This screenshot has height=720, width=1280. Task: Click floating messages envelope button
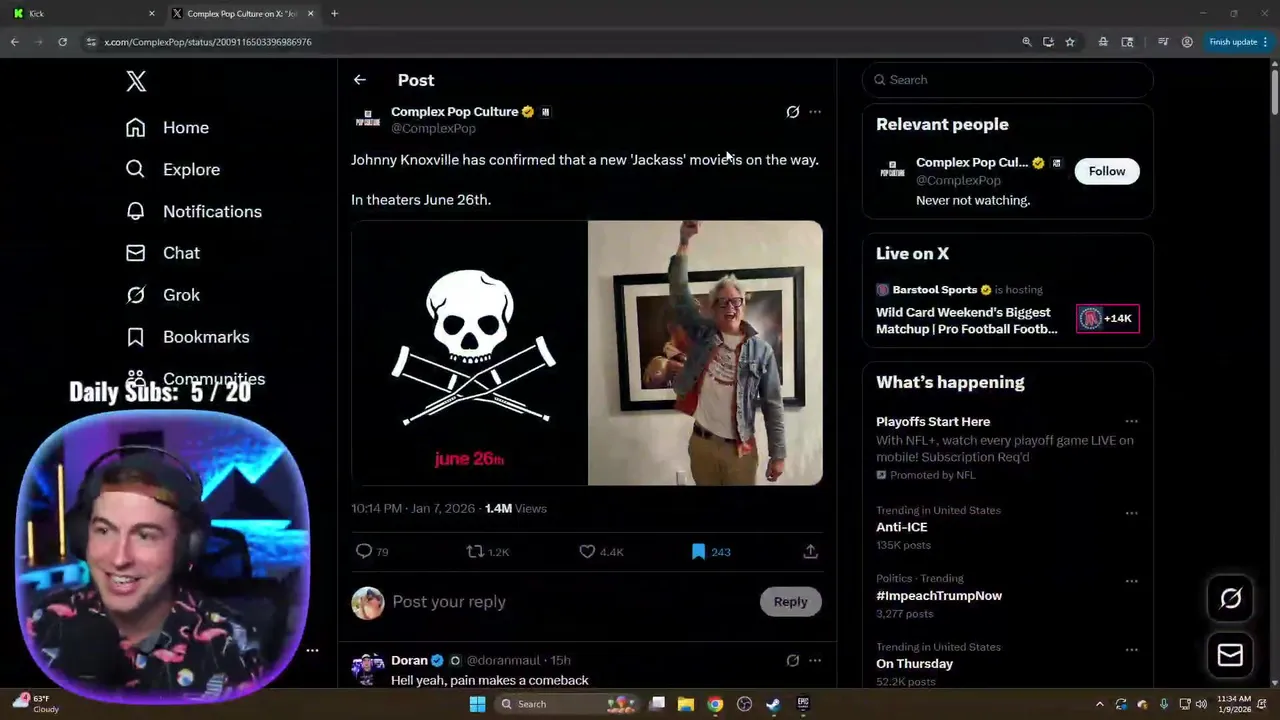click(1230, 656)
